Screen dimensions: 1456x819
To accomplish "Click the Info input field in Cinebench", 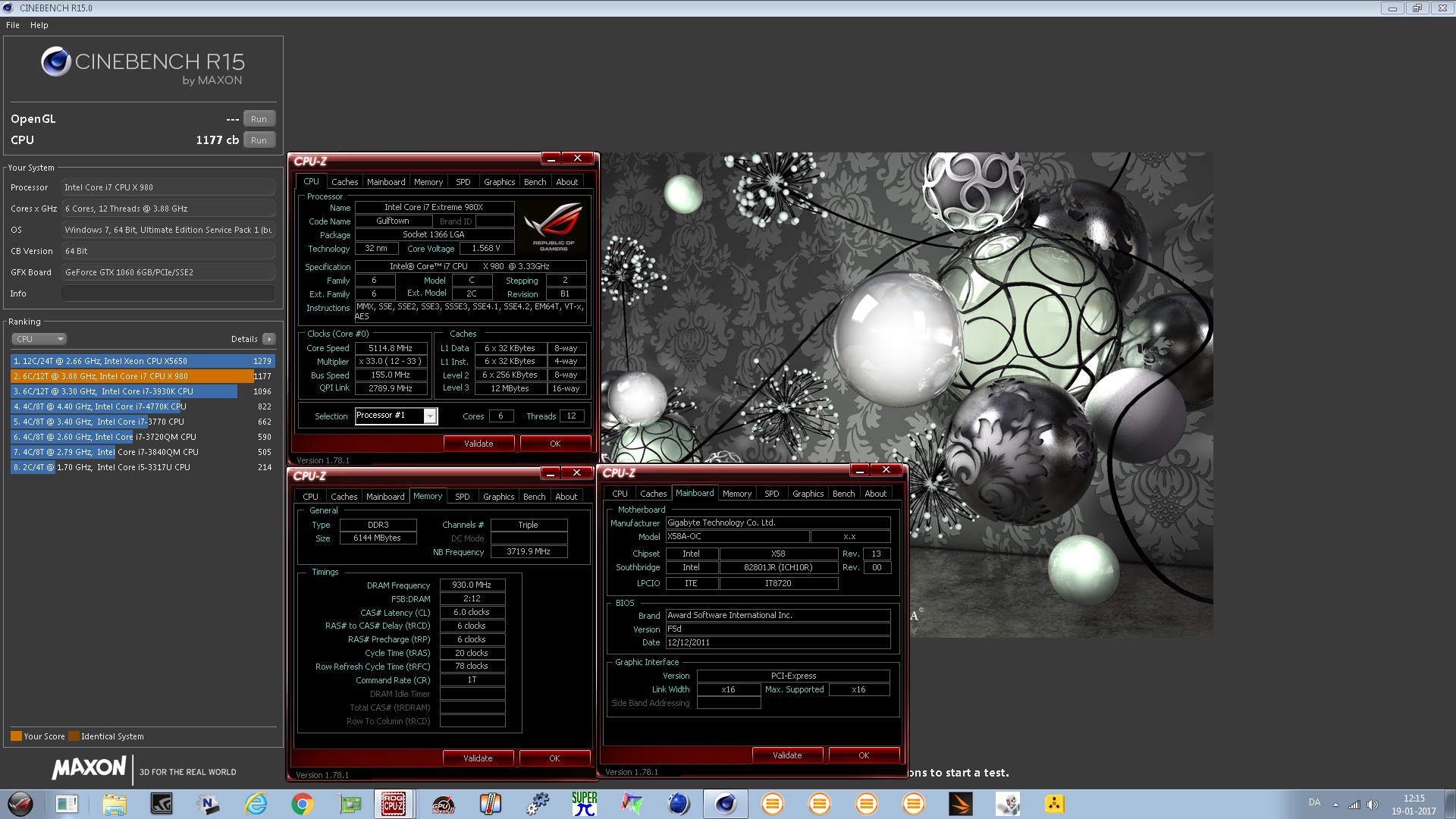I will [168, 293].
